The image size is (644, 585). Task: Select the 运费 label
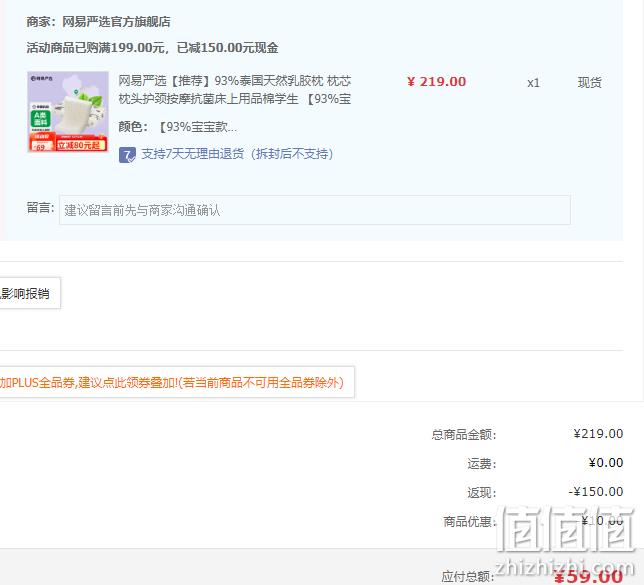click(482, 464)
